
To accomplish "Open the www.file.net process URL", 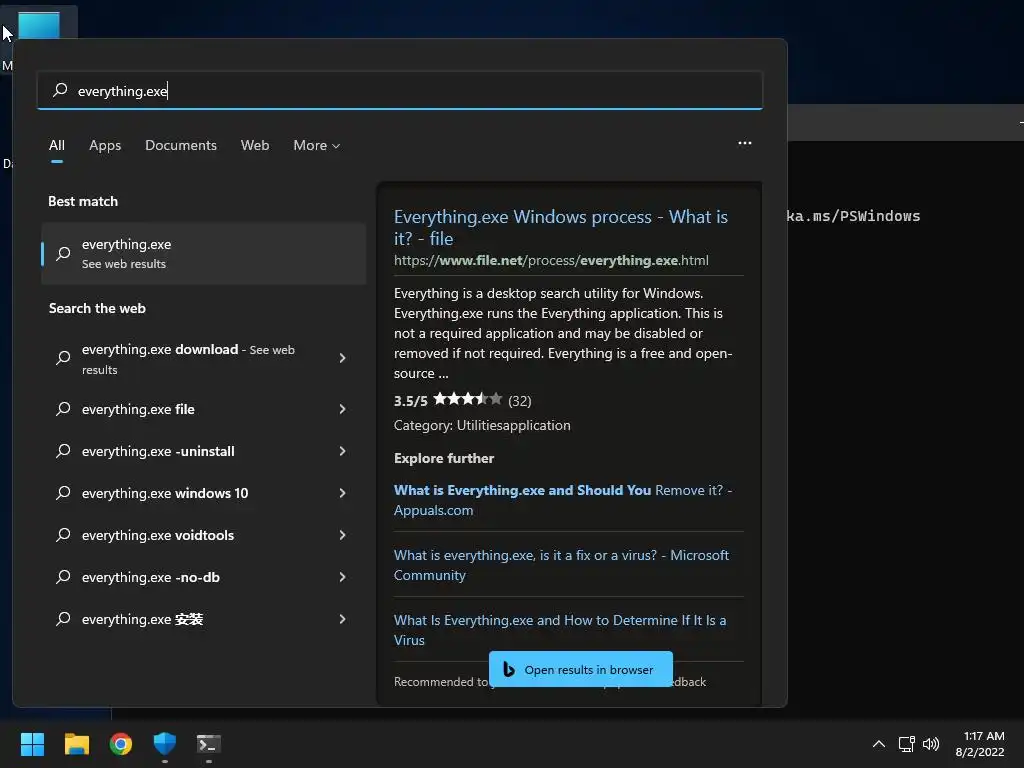I will [x=551, y=261].
